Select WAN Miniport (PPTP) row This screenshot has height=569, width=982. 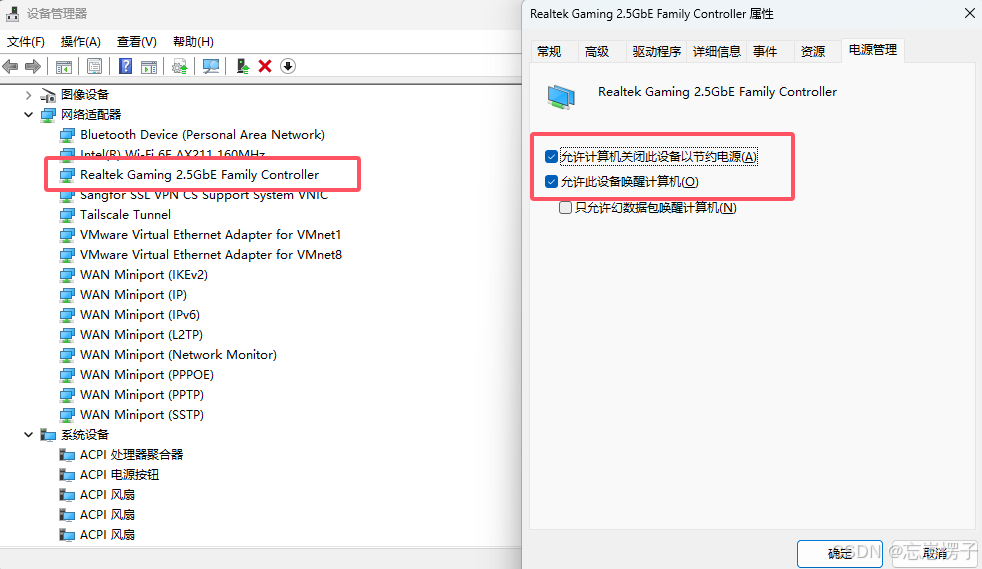pos(142,395)
